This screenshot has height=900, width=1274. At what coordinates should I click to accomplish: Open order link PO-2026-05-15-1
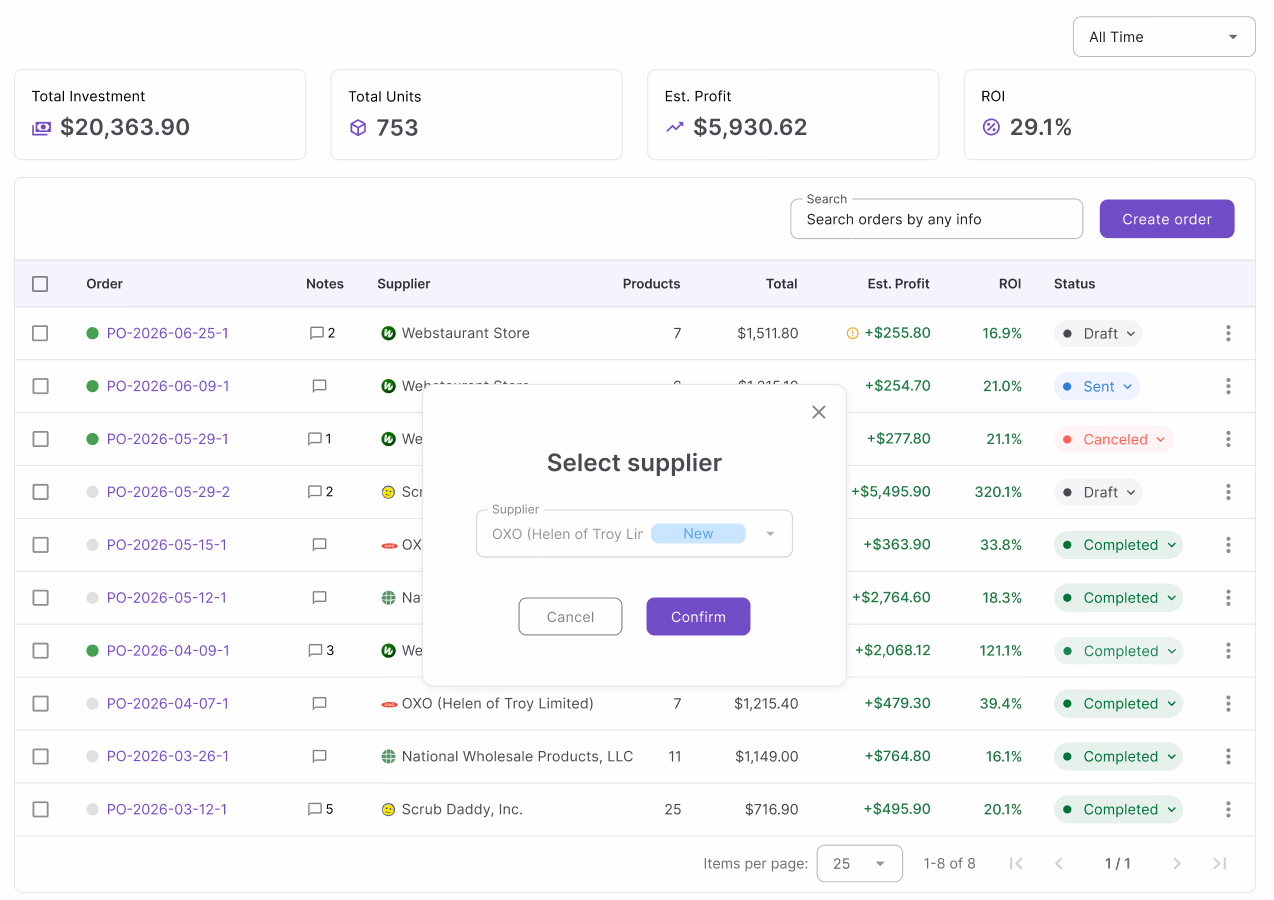coord(167,545)
